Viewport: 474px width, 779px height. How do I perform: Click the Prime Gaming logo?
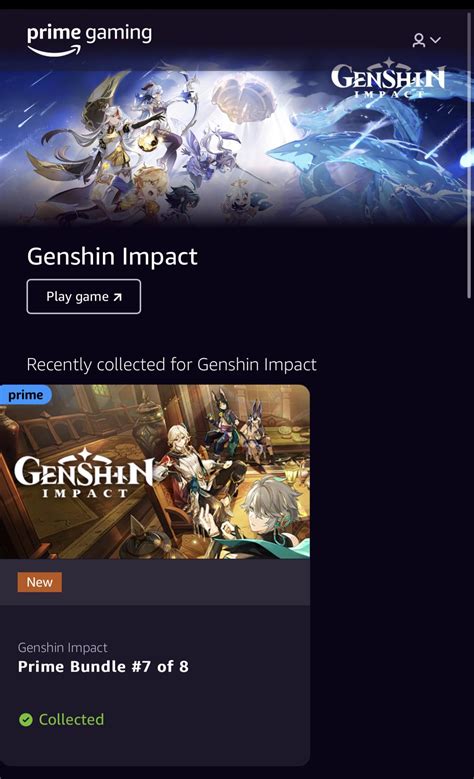point(89,39)
